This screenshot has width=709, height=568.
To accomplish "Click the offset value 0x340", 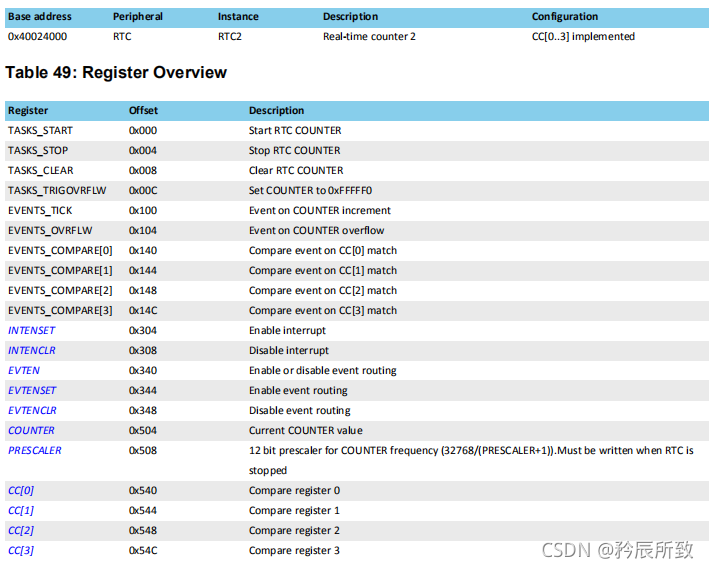I will [143, 370].
